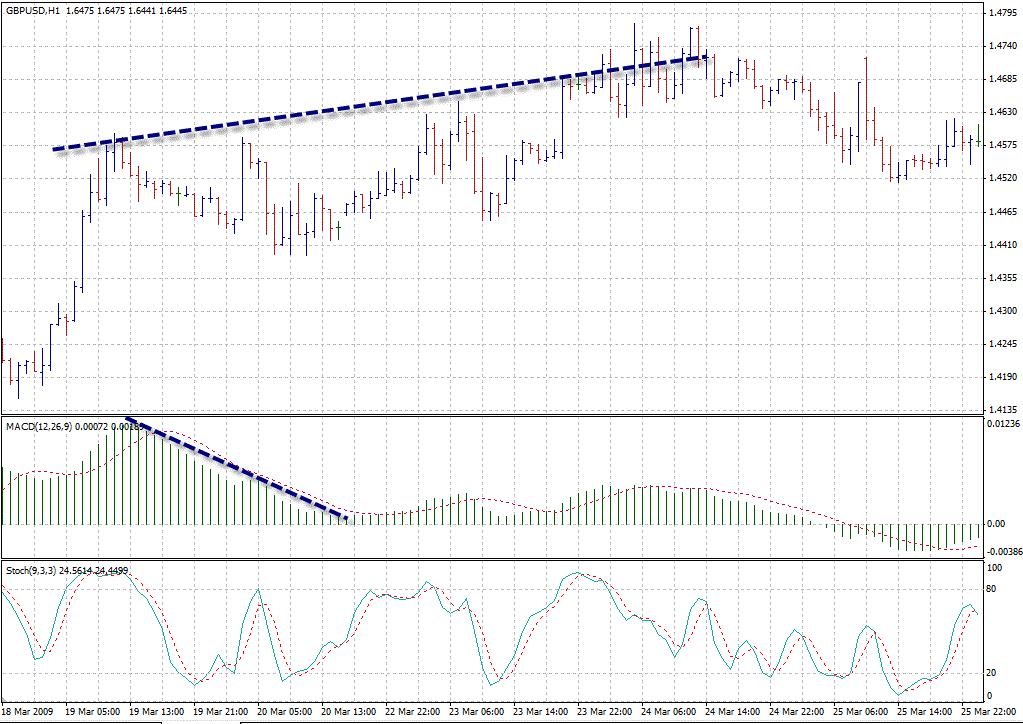Select the 0.01236 MACD scale value
This screenshot has width=1023, height=724.
(1003, 425)
